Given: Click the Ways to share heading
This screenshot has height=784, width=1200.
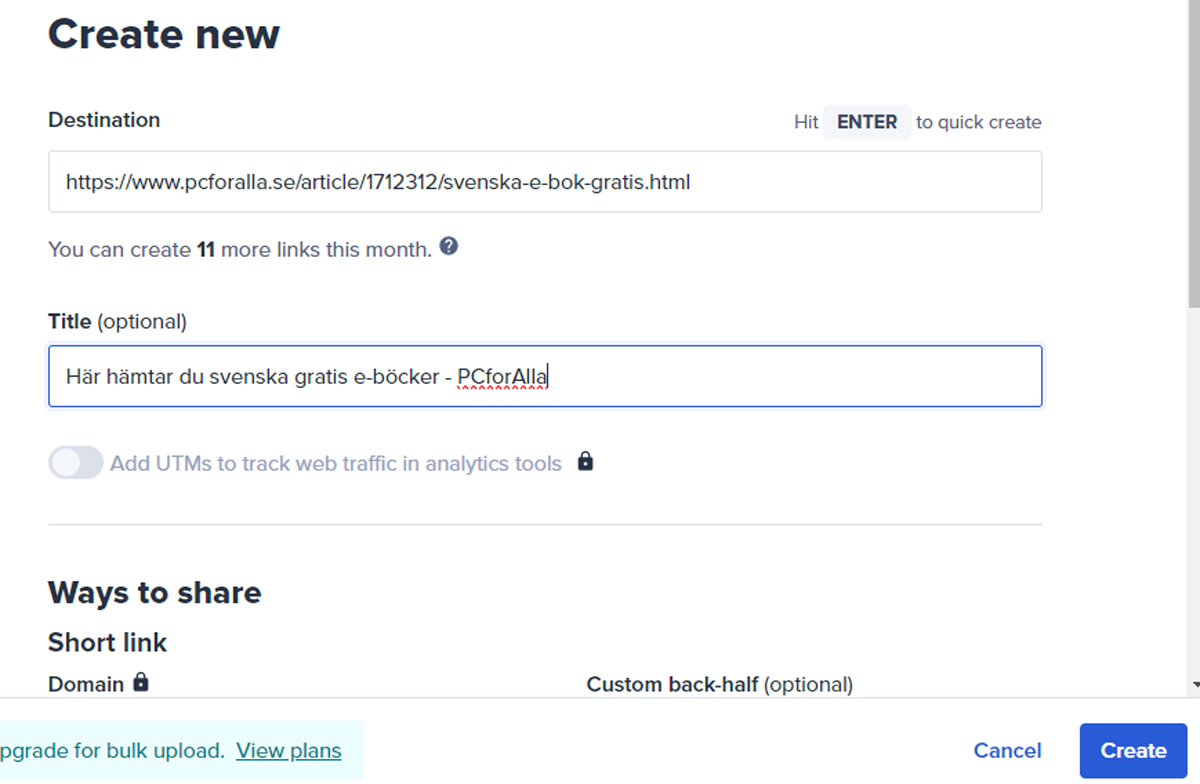Looking at the screenshot, I should coord(155,593).
